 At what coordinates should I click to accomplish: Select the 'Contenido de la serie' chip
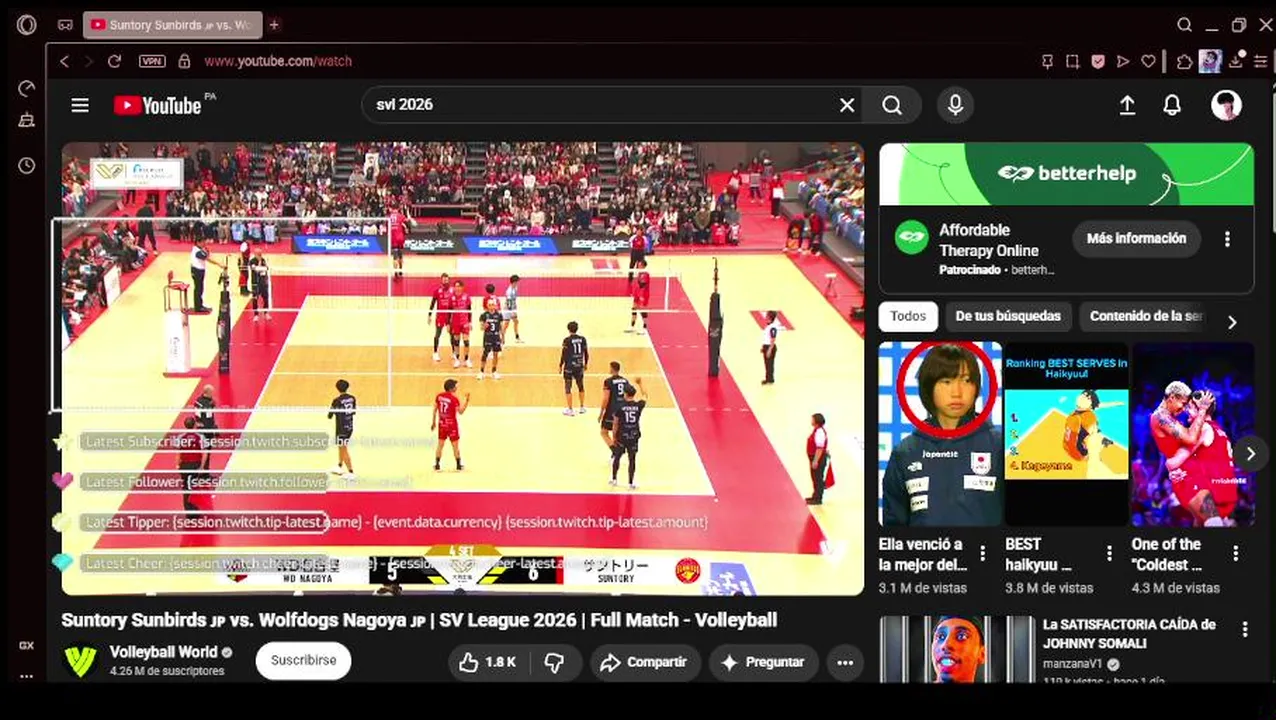[x=1147, y=316]
